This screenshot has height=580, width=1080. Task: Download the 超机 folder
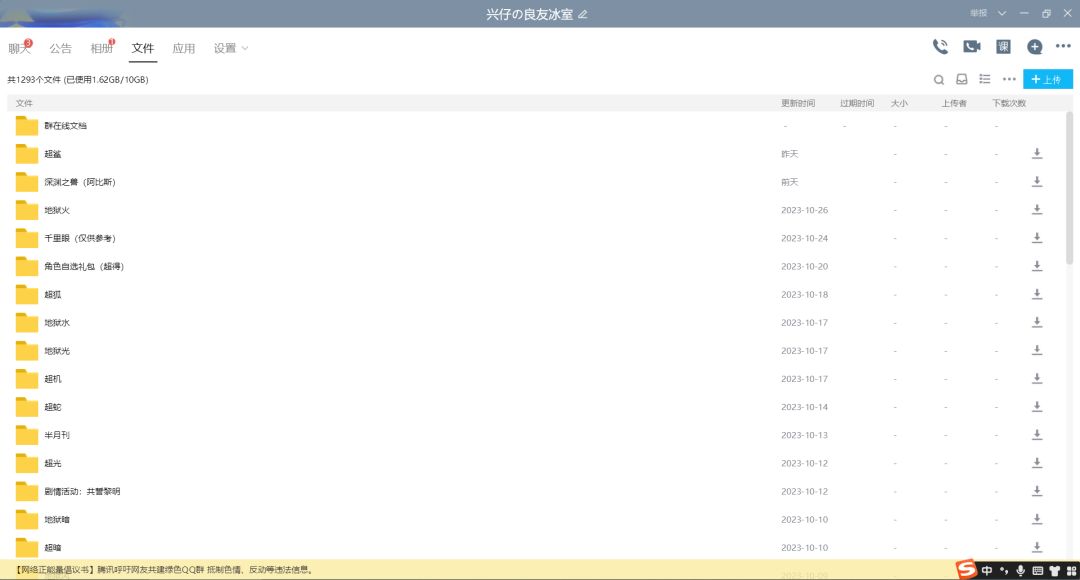(x=1037, y=379)
